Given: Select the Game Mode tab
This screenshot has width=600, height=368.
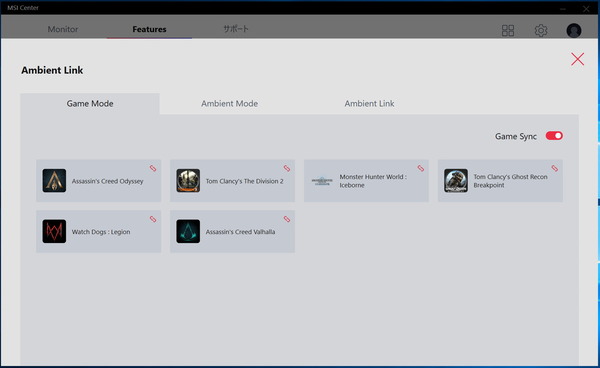Looking at the screenshot, I should point(90,104).
